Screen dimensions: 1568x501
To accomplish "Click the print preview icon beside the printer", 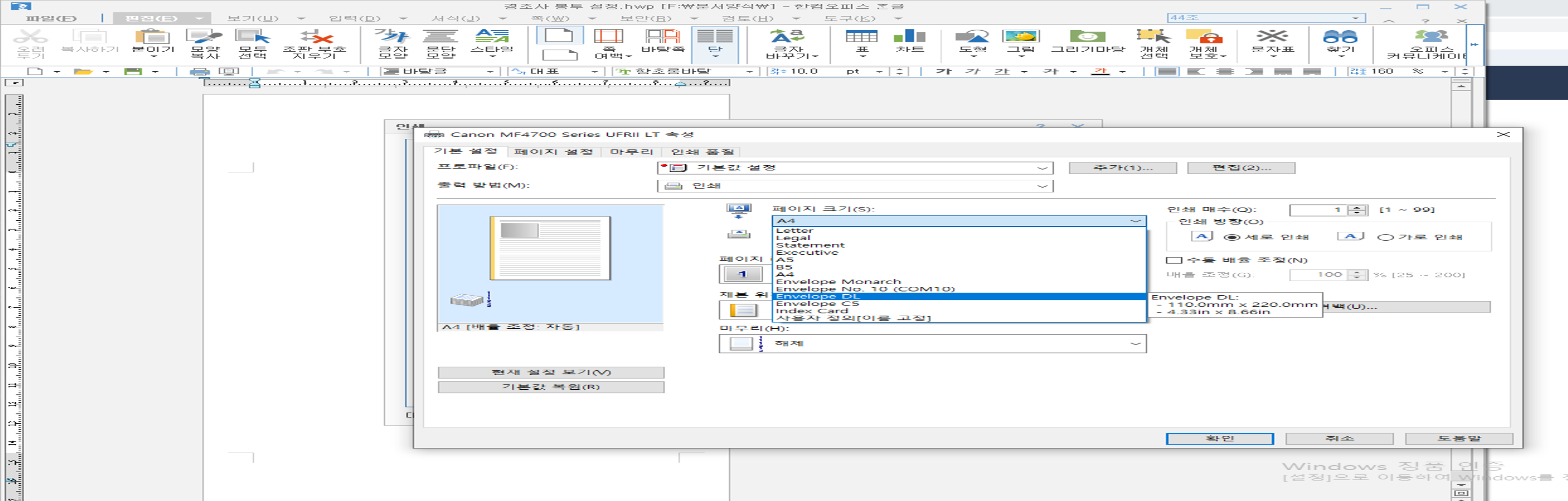I will (x=229, y=71).
